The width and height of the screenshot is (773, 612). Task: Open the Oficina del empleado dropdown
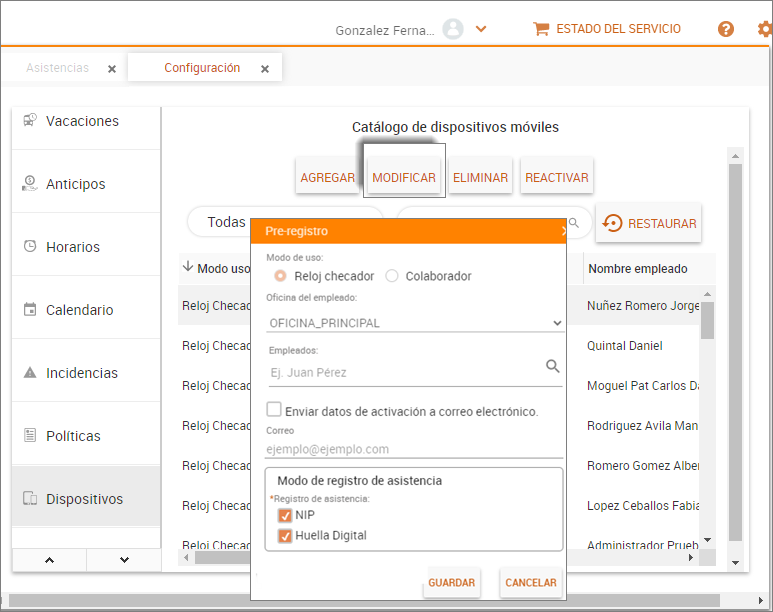415,323
